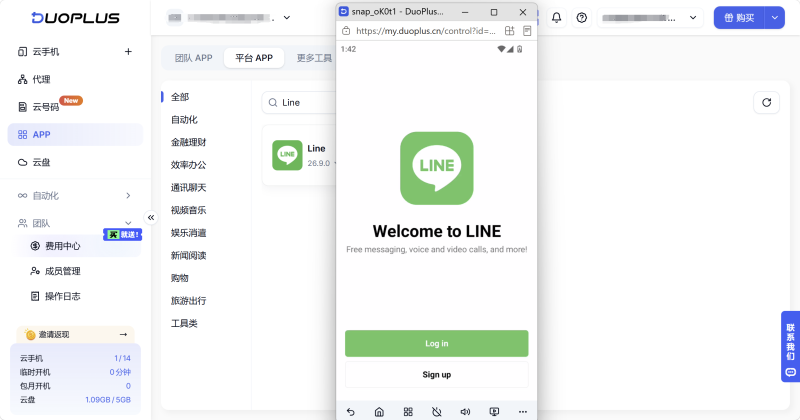Viewport: 800px width, 420px height.
Task: Open 操作日志 operation log
Action: [62, 296]
